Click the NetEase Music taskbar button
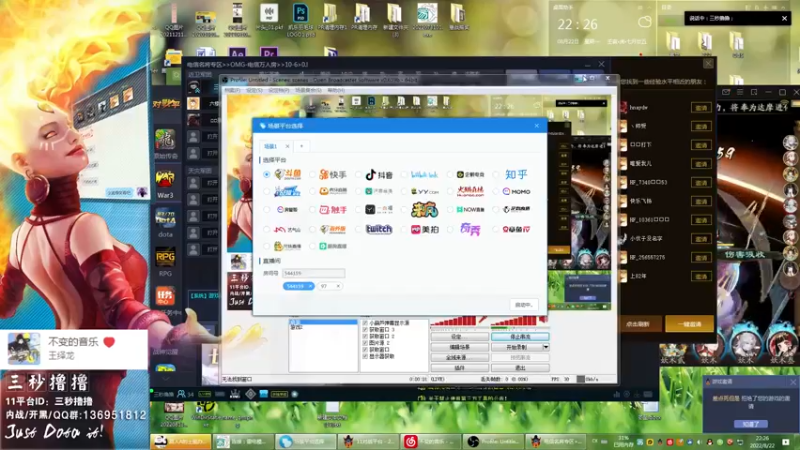Screen dimensions: 800x450 (x=431, y=441)
